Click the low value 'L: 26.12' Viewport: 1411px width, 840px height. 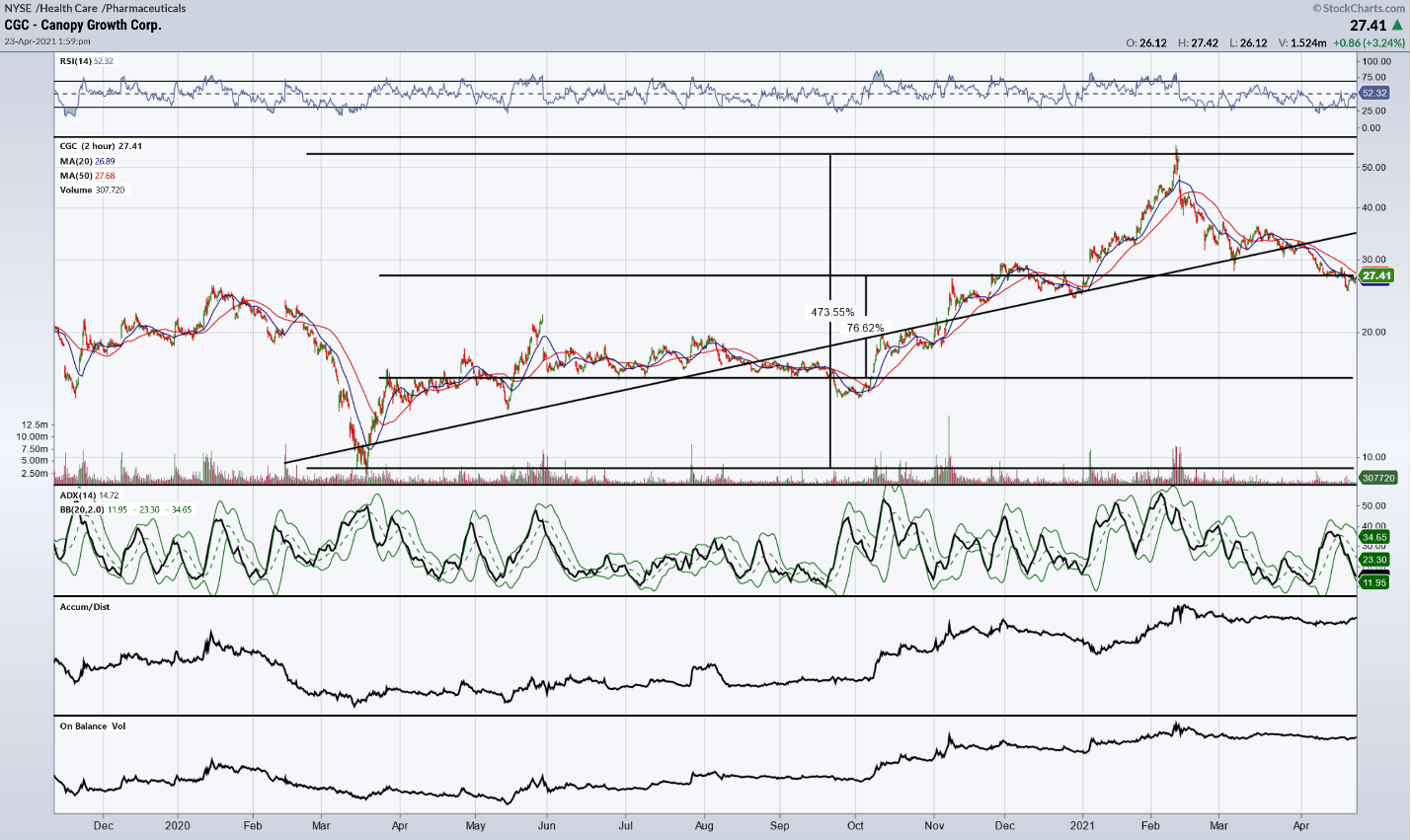(x=1248, y=43)
